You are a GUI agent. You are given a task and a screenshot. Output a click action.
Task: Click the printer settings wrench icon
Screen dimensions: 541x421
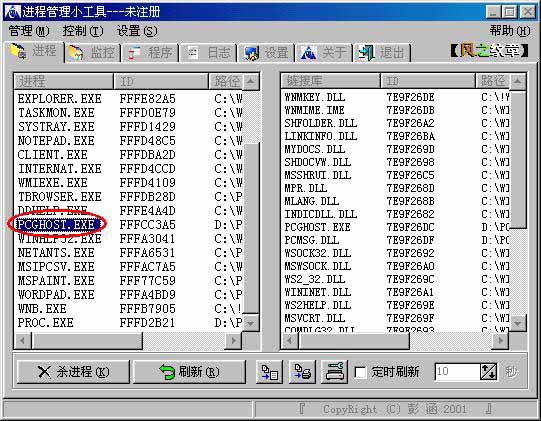334,372
